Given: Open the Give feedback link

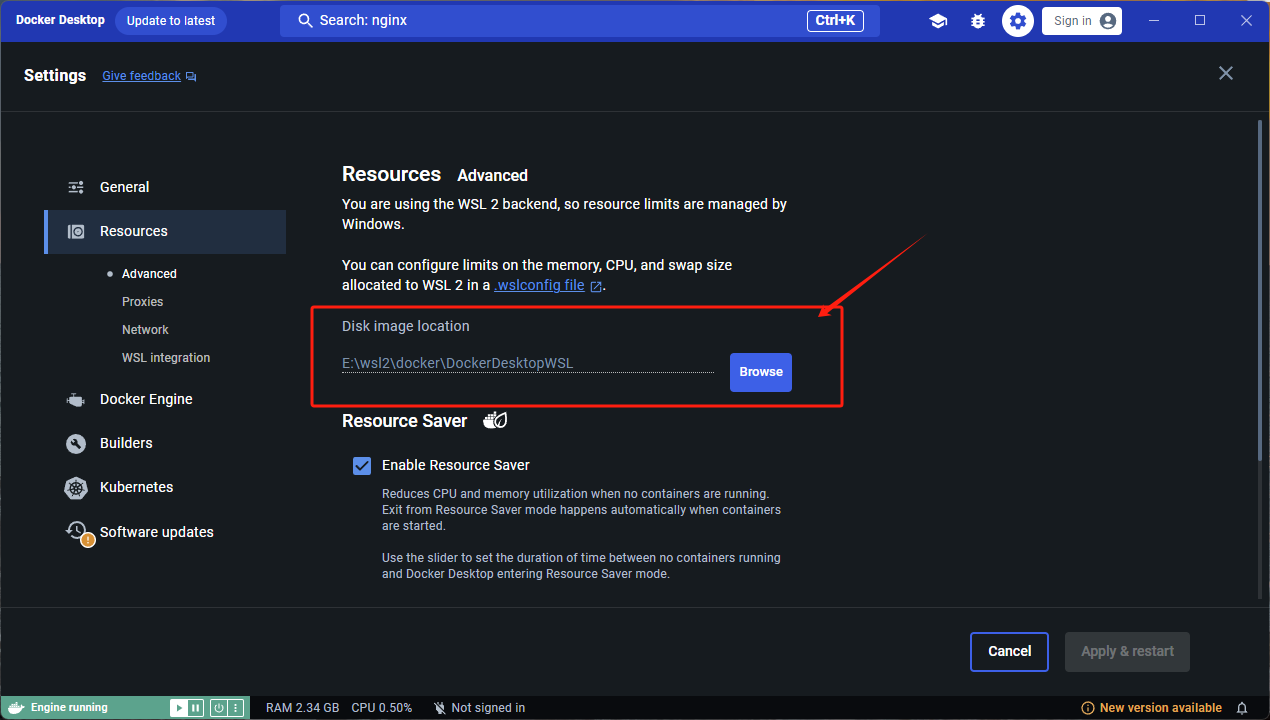Looking at the screenshot, I should click(142, 76).
